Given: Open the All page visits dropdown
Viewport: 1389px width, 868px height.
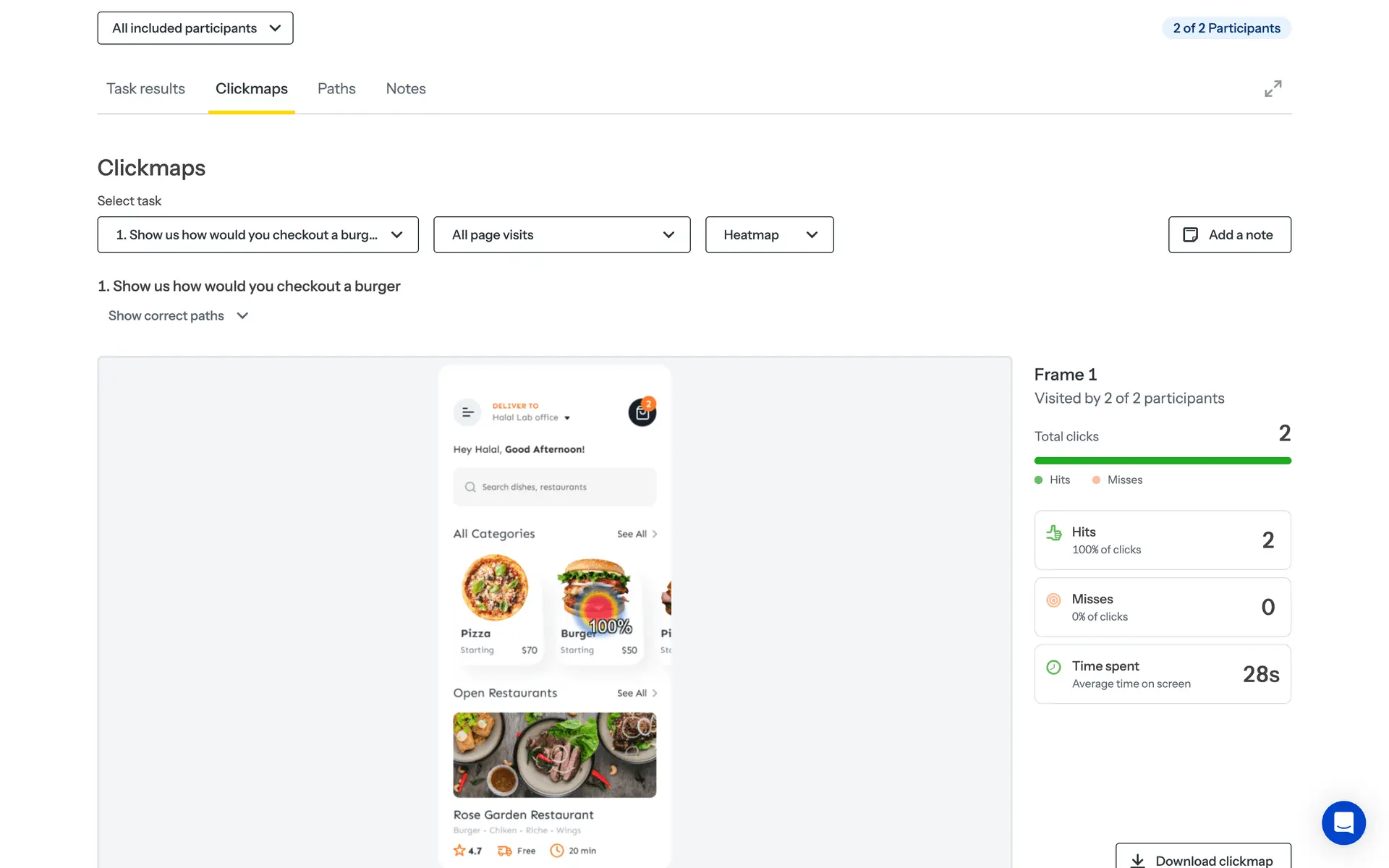Looking at the screenshot, I should [561, 234].
